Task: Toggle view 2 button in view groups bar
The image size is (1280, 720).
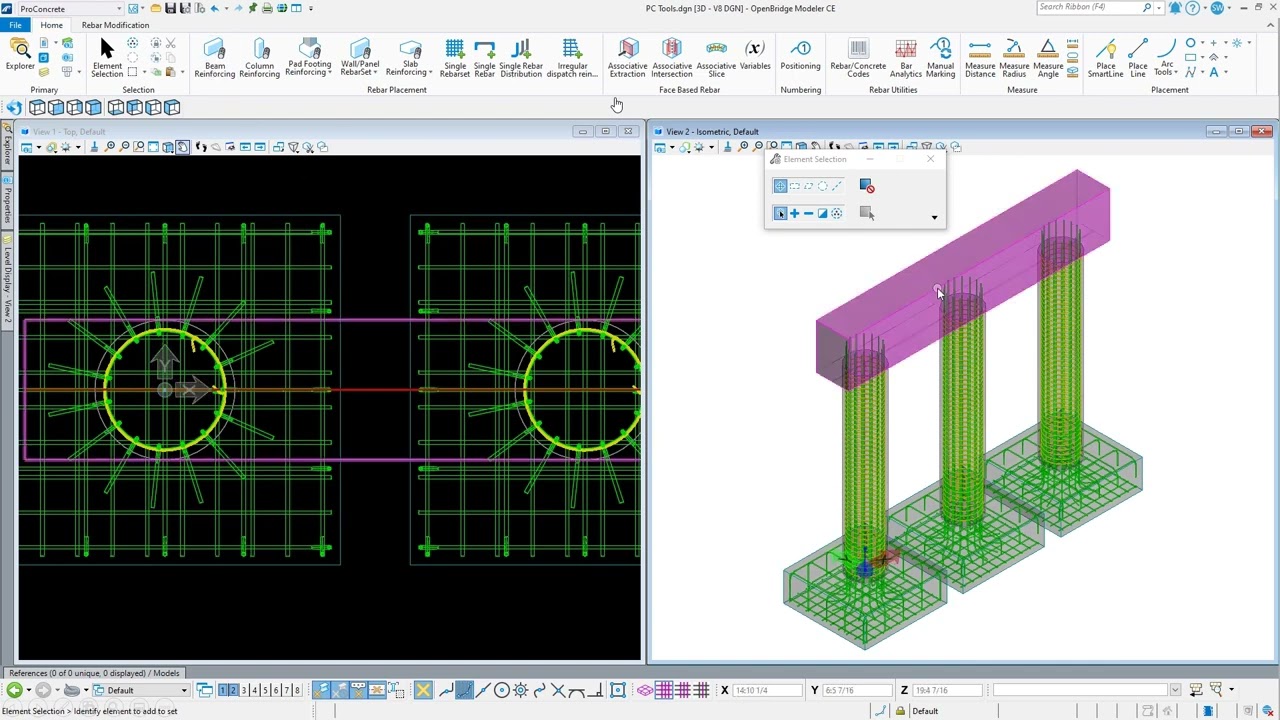Action: click(234, 690)
